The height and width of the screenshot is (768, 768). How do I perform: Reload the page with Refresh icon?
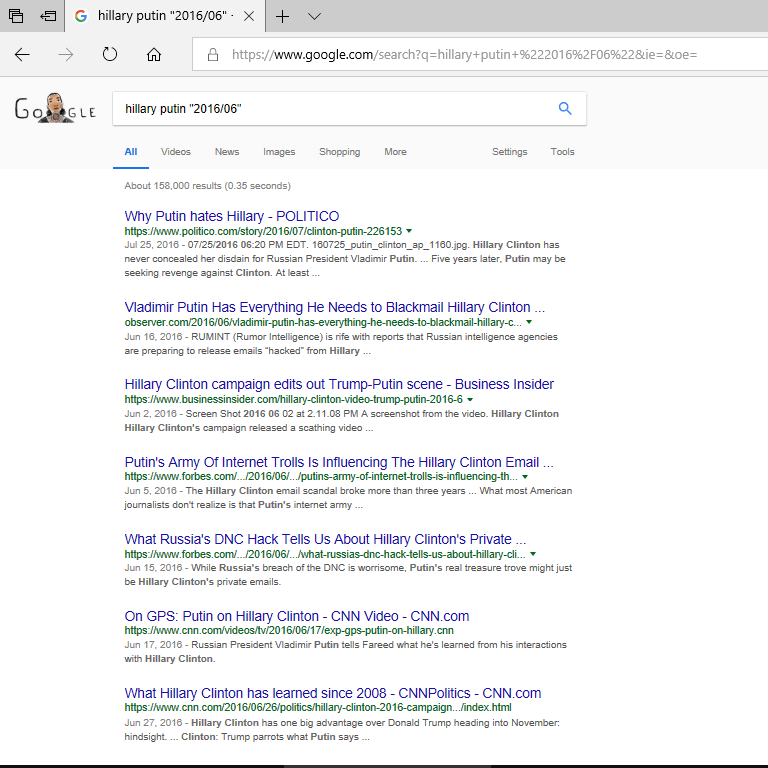[110, 54]
